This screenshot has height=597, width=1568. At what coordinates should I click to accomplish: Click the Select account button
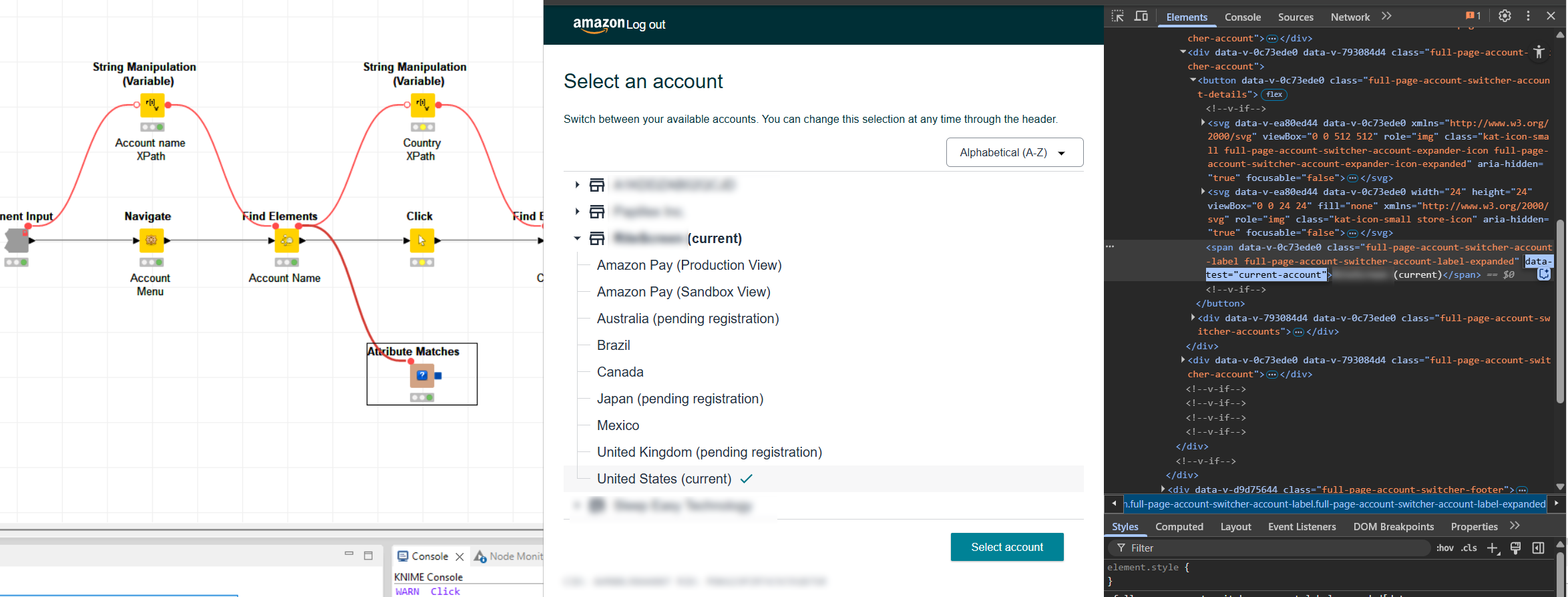click(x=1007, y=547)
